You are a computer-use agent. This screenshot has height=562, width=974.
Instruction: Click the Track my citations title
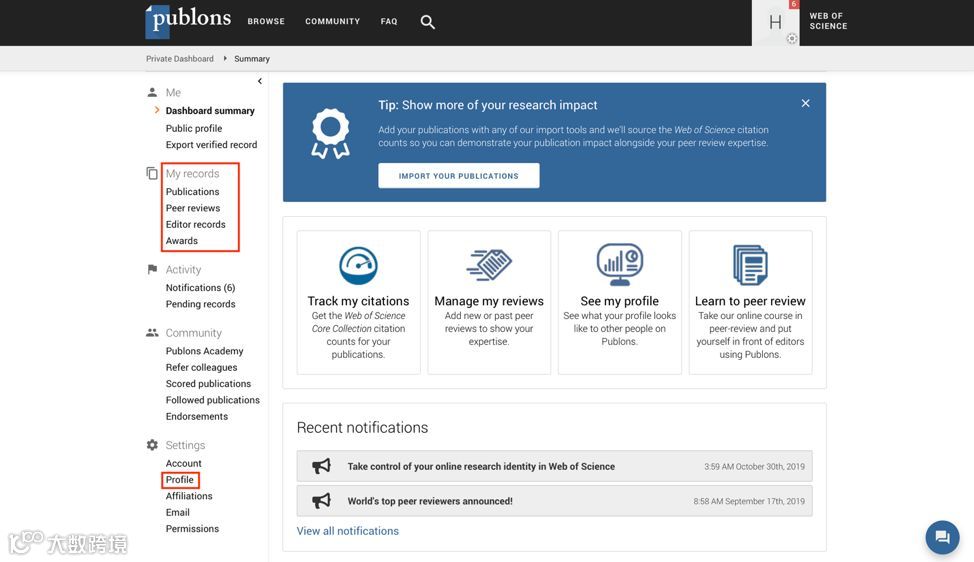358,301
